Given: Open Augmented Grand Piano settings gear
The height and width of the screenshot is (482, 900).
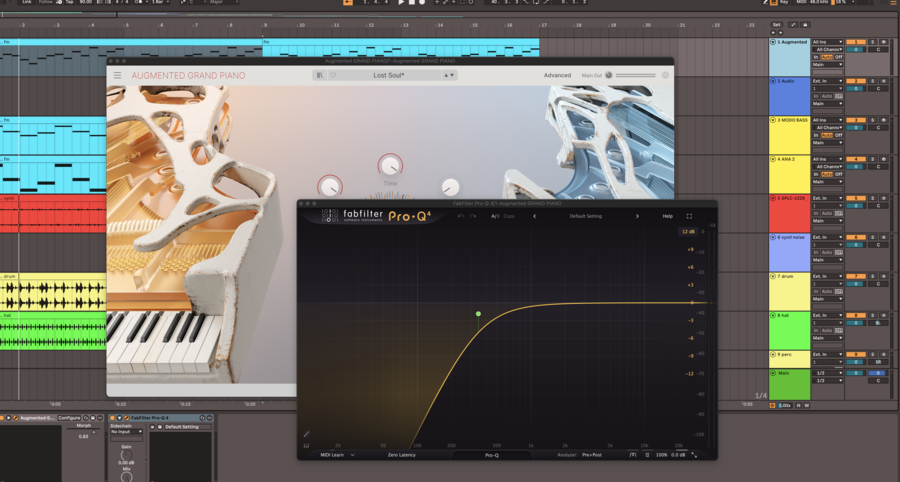Looking at the screenshot, I should (x=665, y=75).
